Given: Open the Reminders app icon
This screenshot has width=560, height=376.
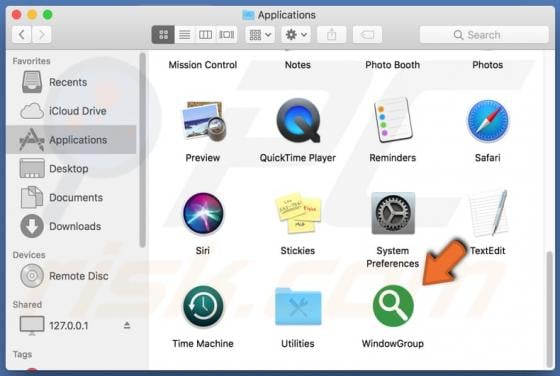Looking at the screenshot, I should coord(393,120).
